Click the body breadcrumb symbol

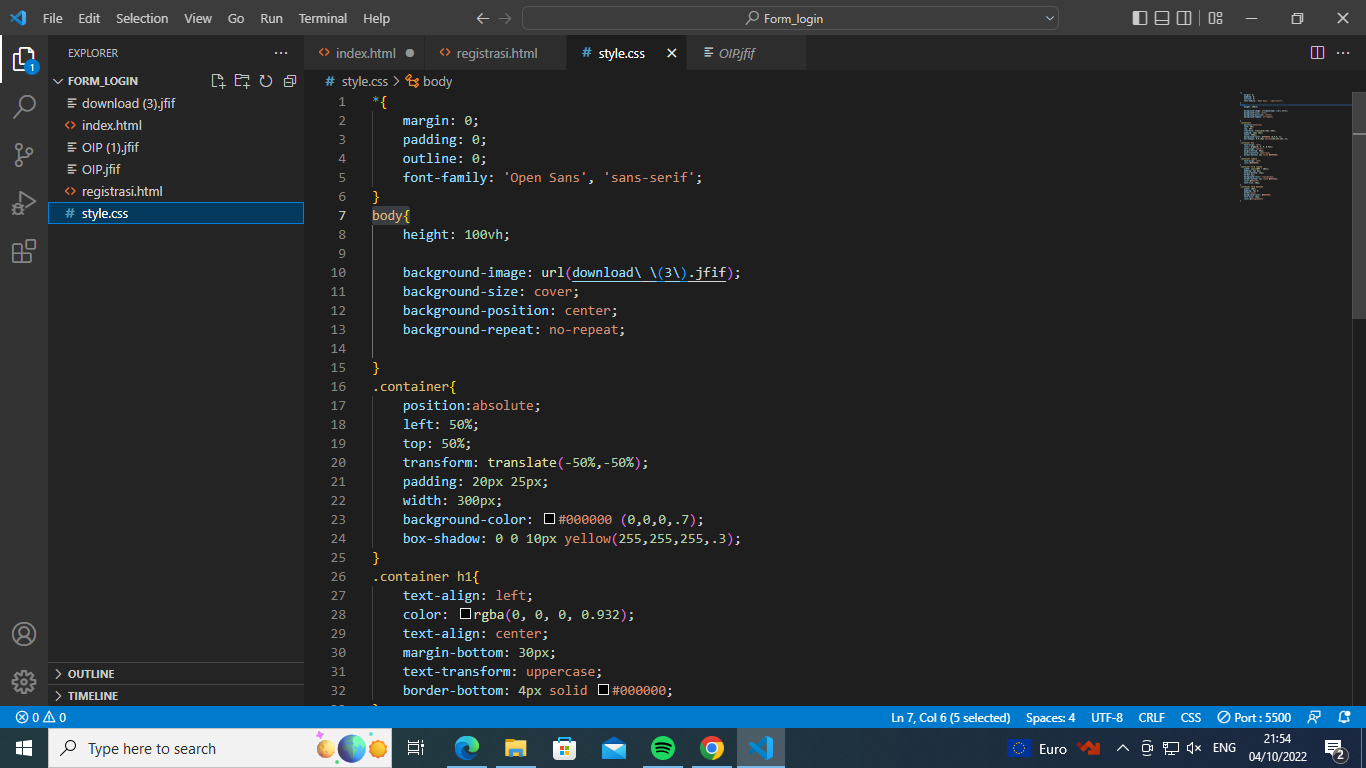[429, 81]
